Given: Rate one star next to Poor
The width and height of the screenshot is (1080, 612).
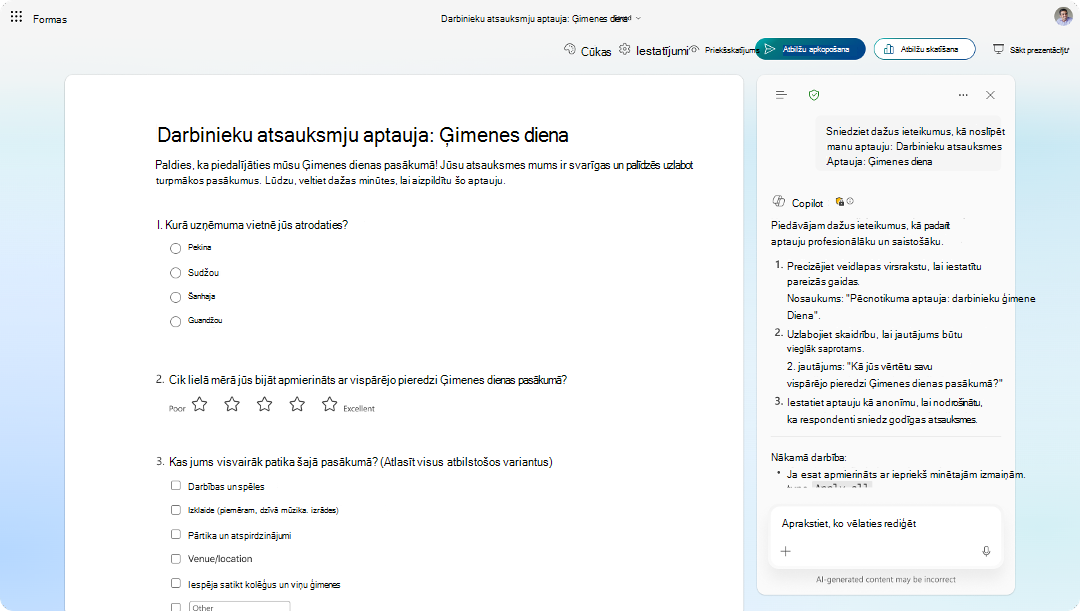Looking at the screenshot, I should (x=200, y=404).
